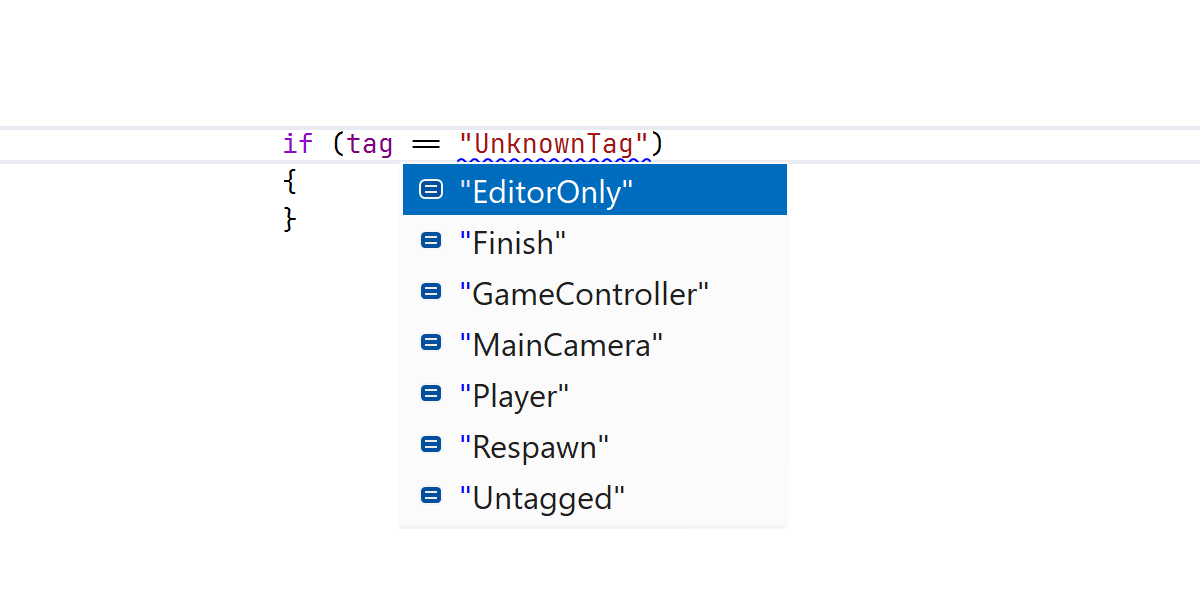Viewport: 1200px width, 602px height.
Task: Click the icon beside "EditorOnly" suggestion
Action: (x=431, y=190)
